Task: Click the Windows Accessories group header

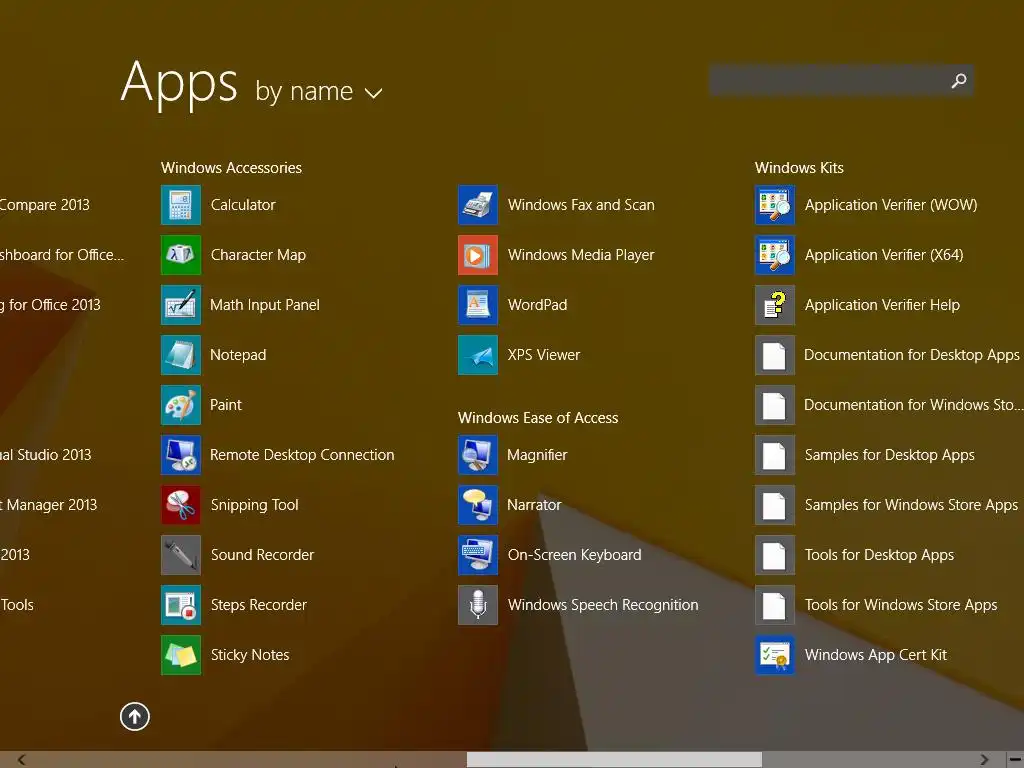Action: [231, 168]
